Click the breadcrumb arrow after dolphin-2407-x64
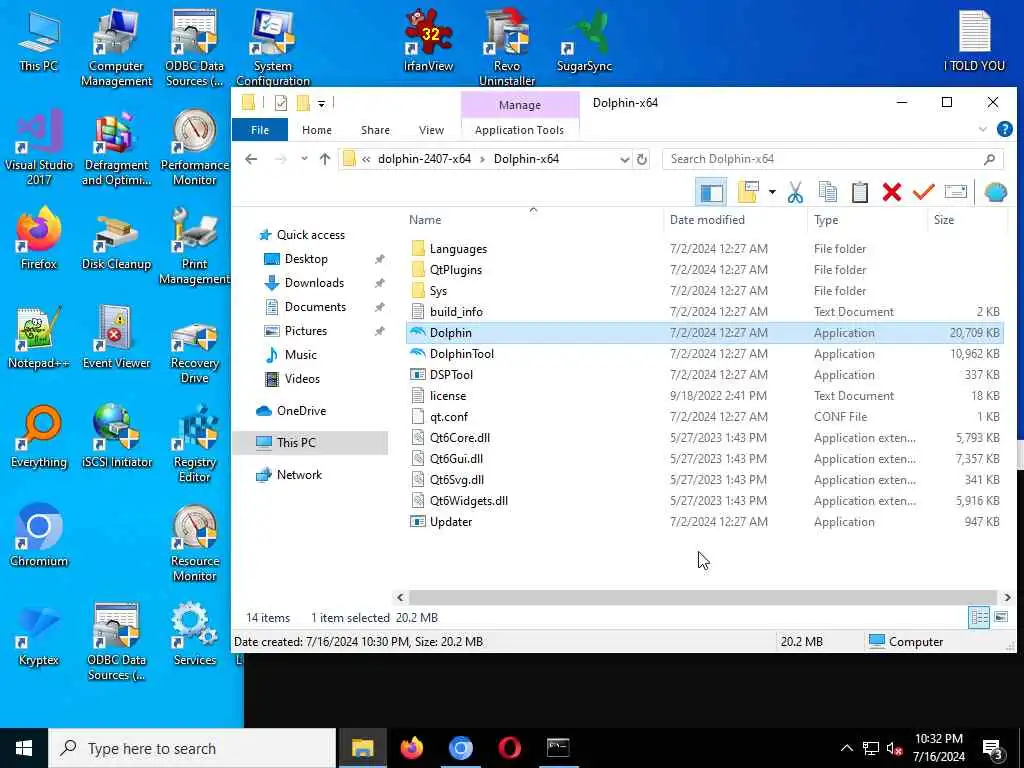Viewport: 1024px width, 768px height. pyautogui.click(x=482, y=159)
